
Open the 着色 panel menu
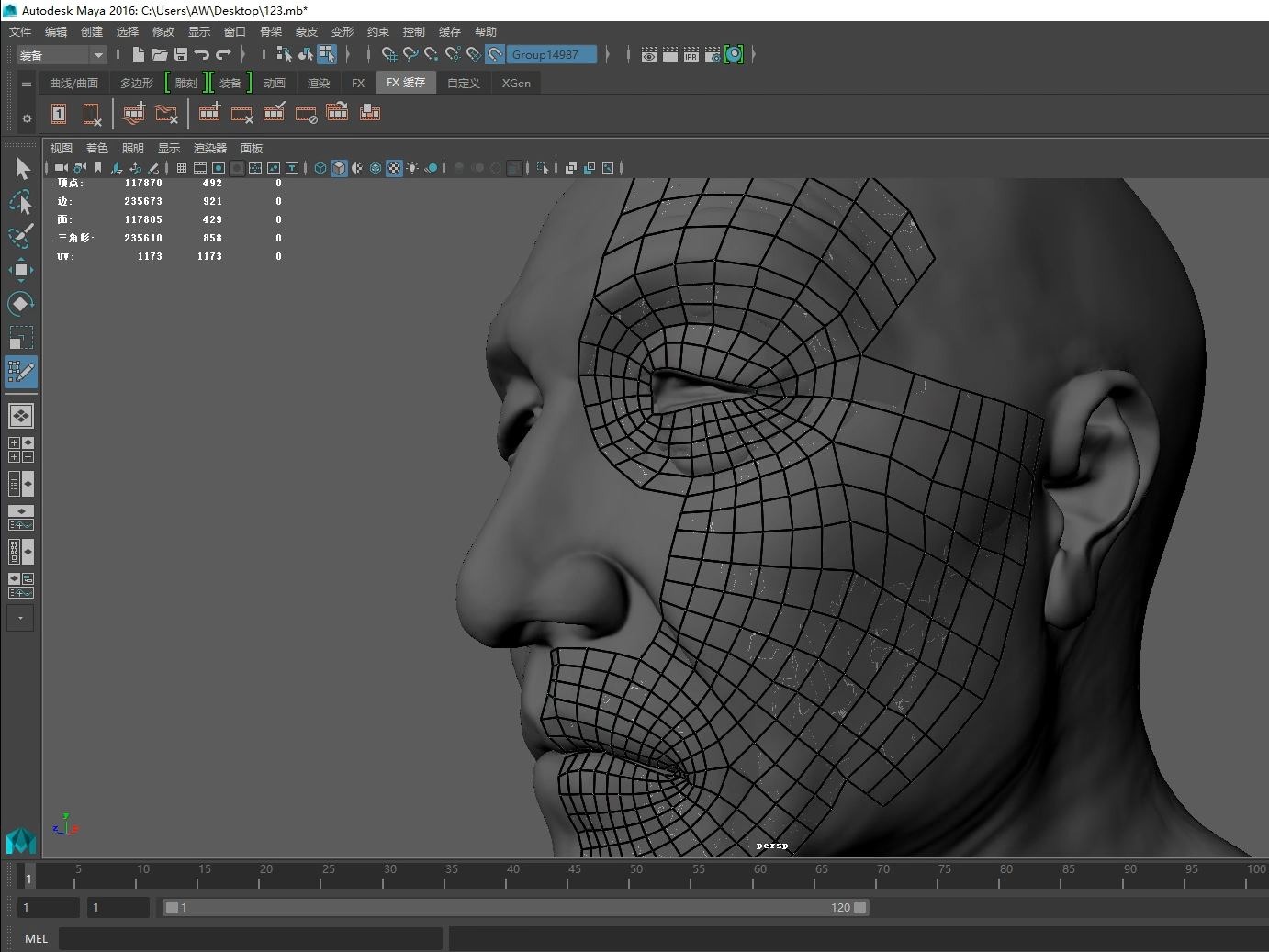pyautogui.click(x=96, y=148)
